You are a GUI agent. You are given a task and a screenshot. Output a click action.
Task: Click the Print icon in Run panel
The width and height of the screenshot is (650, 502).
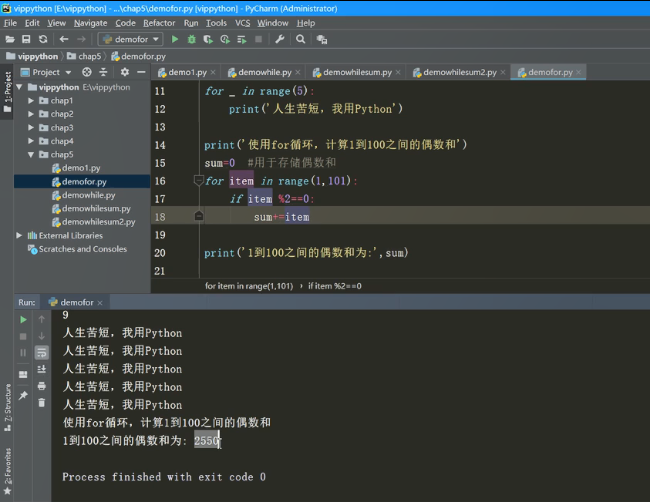pos(41,386)
